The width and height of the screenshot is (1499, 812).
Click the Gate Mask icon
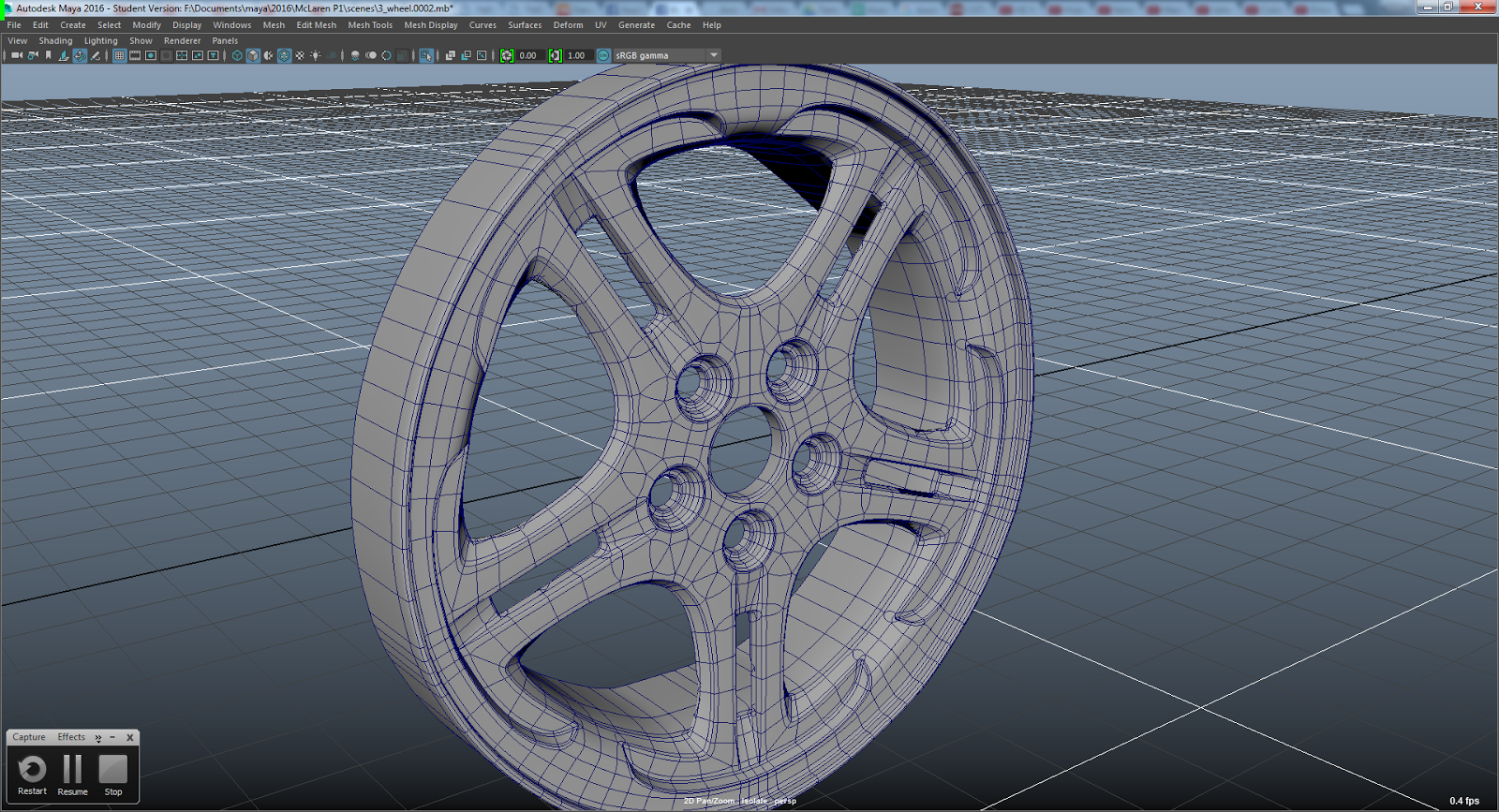[166, 55]
